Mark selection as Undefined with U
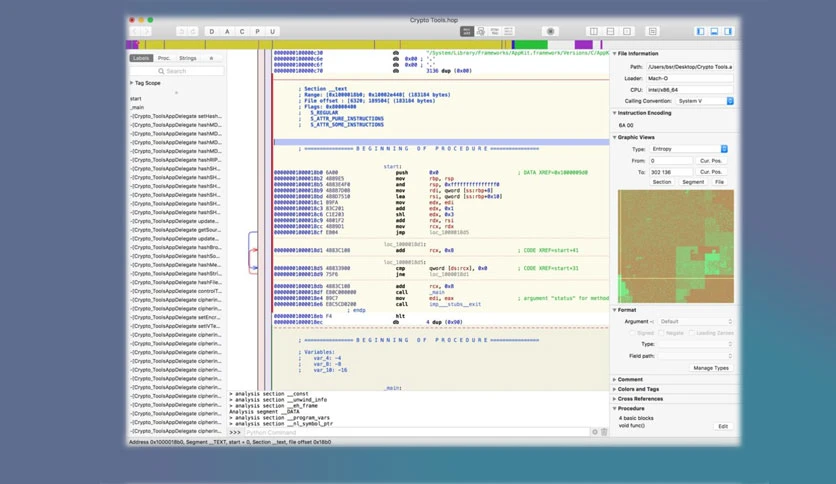Image resolution: width=836 pixels, height=484 pixels. [x=272, y=32]
